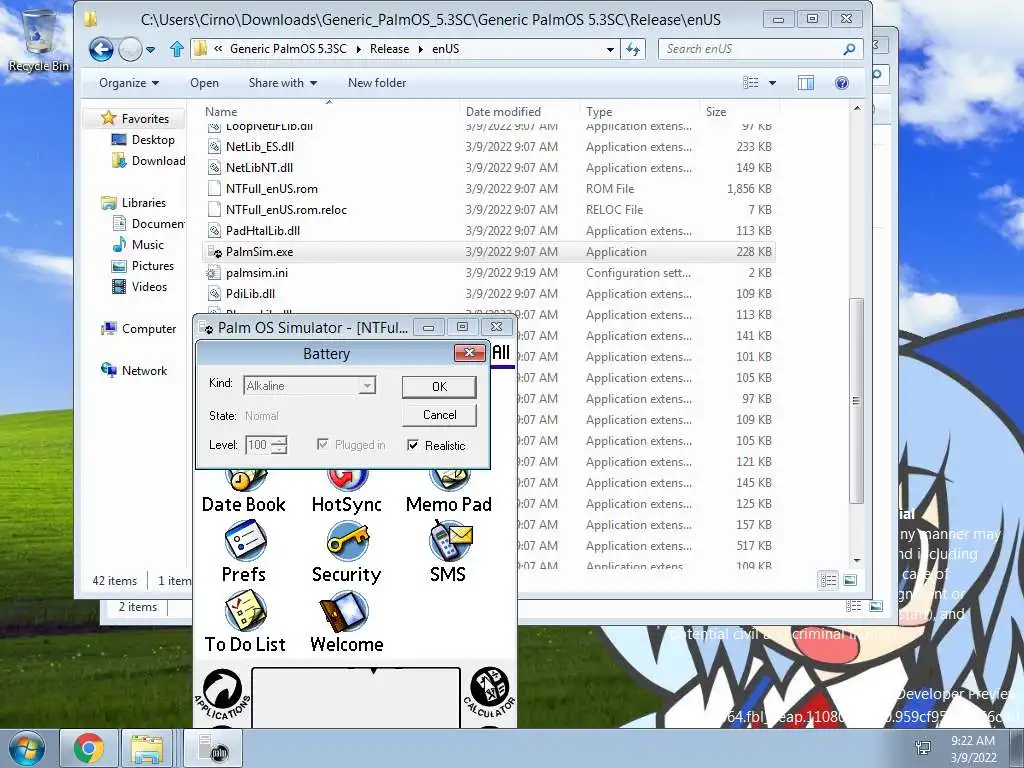Open the address bar history dropdown
This screenshot has height=768, width=1024.
[x=610, y=49]
